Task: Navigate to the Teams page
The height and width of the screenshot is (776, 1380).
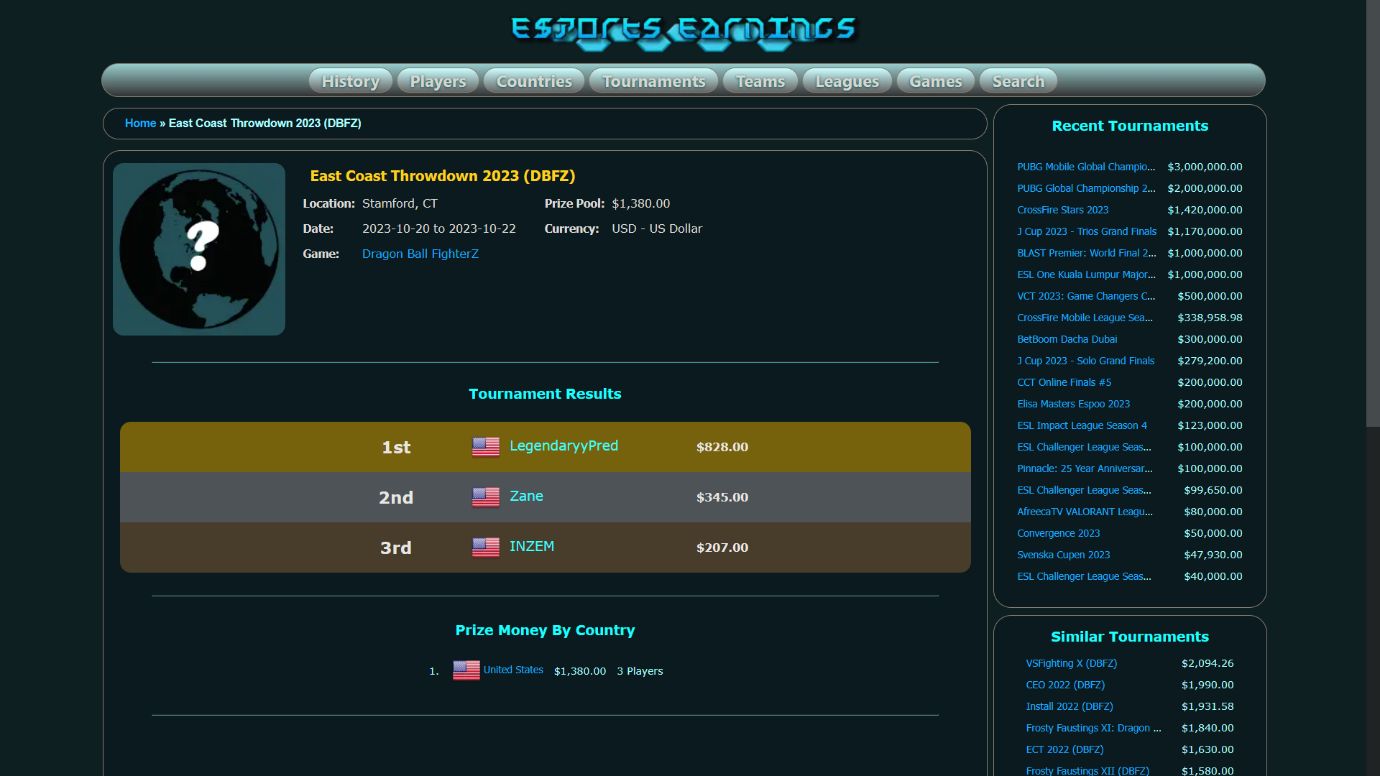Action: click(760, 81)
